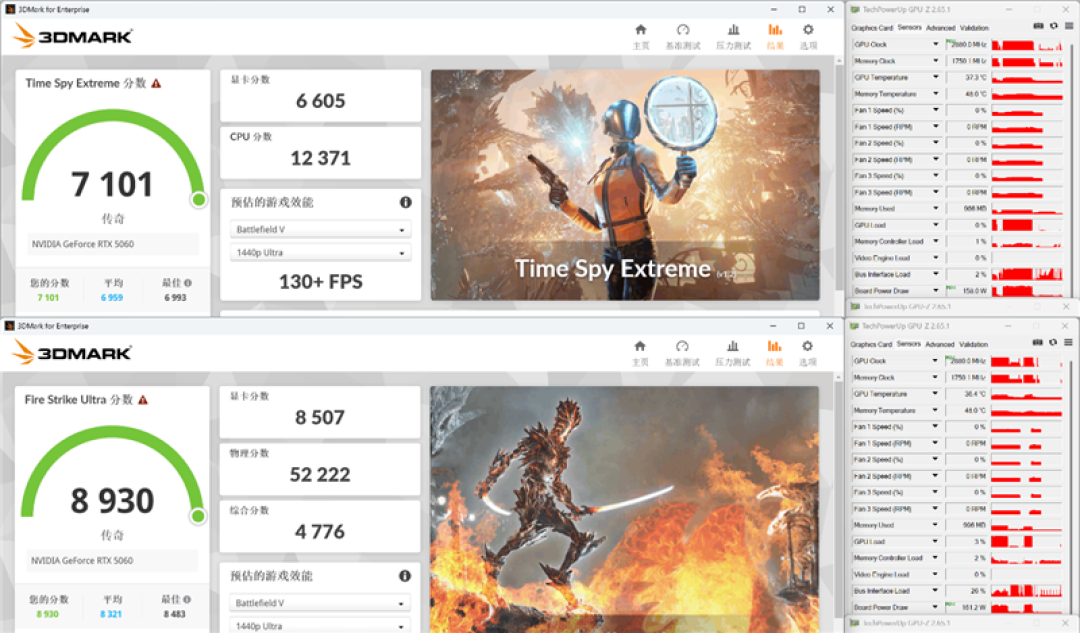Click refresh icon in GPU-Z window showing 36.4 °C

[1053, 342]
